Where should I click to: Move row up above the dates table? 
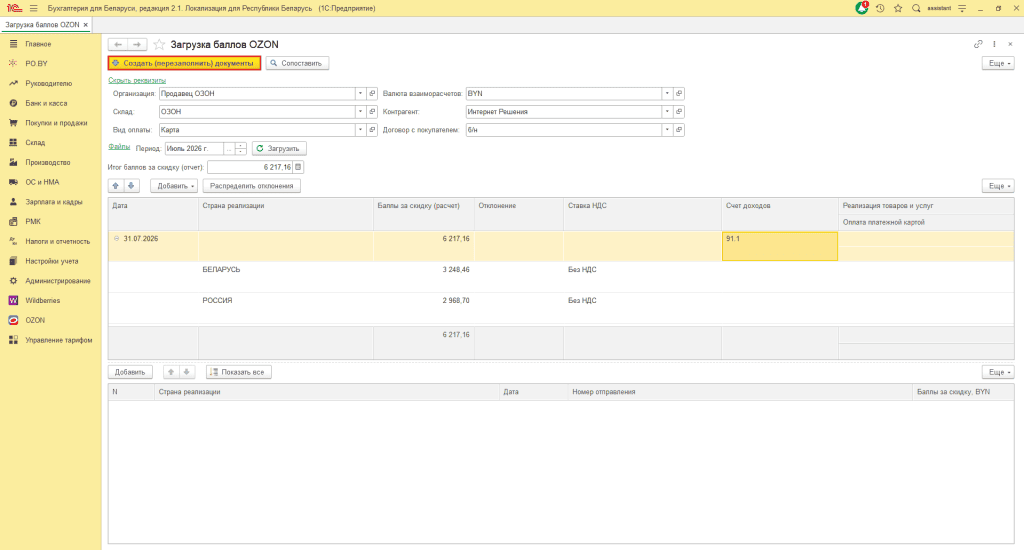pos(116,186)
